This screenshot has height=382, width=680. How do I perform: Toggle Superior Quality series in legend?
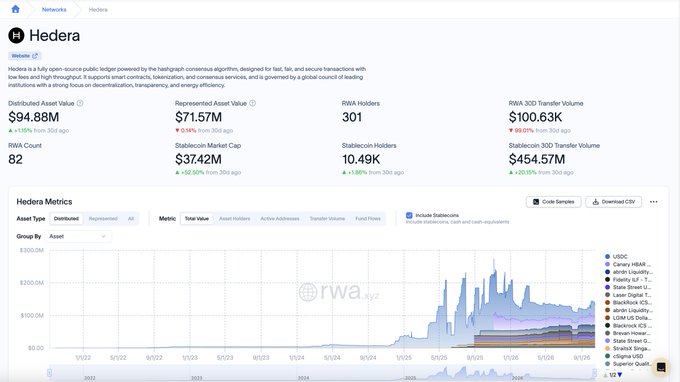coord(628,364)
